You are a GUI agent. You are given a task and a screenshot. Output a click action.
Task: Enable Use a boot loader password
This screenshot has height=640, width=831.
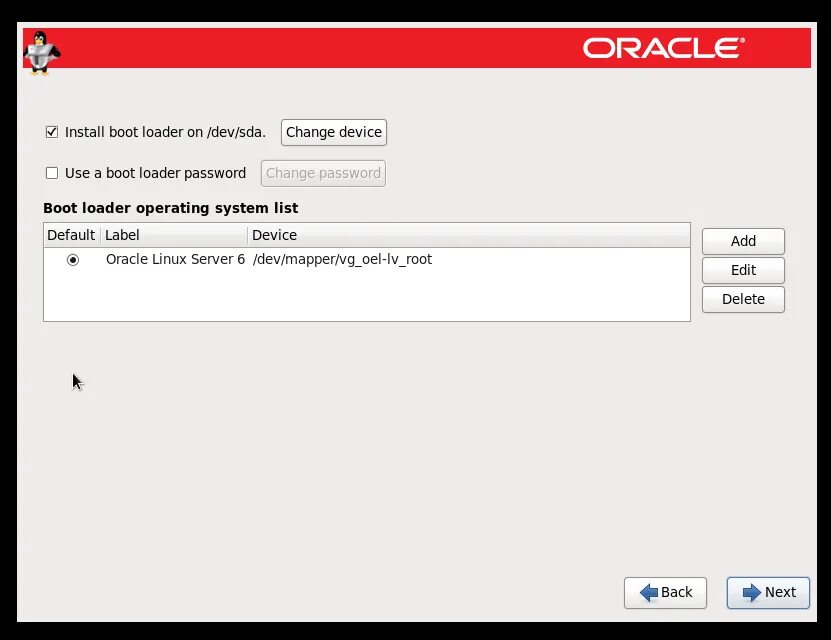tap(52, 173)
